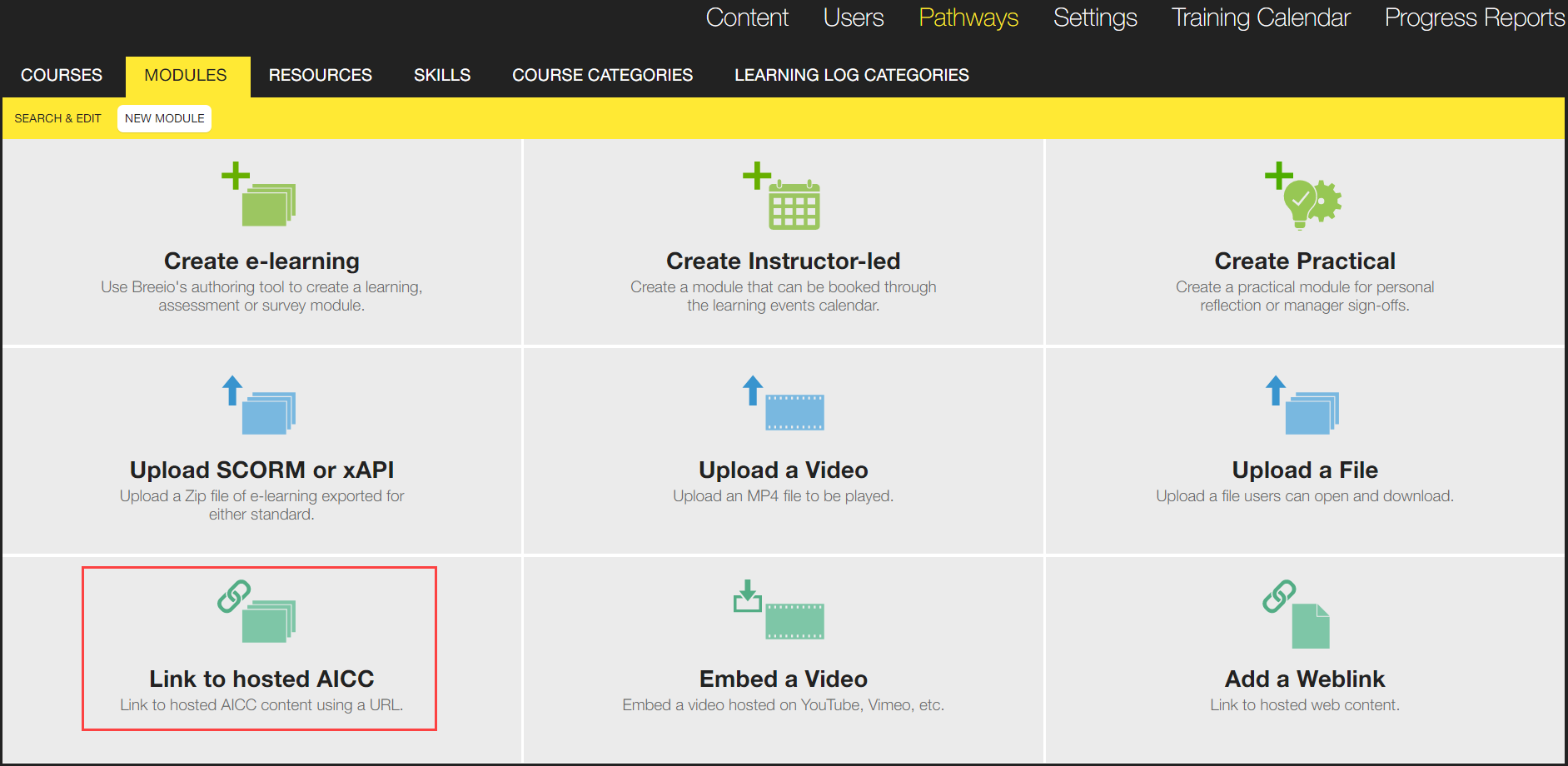Open the Users top menu

coord(854,17)
